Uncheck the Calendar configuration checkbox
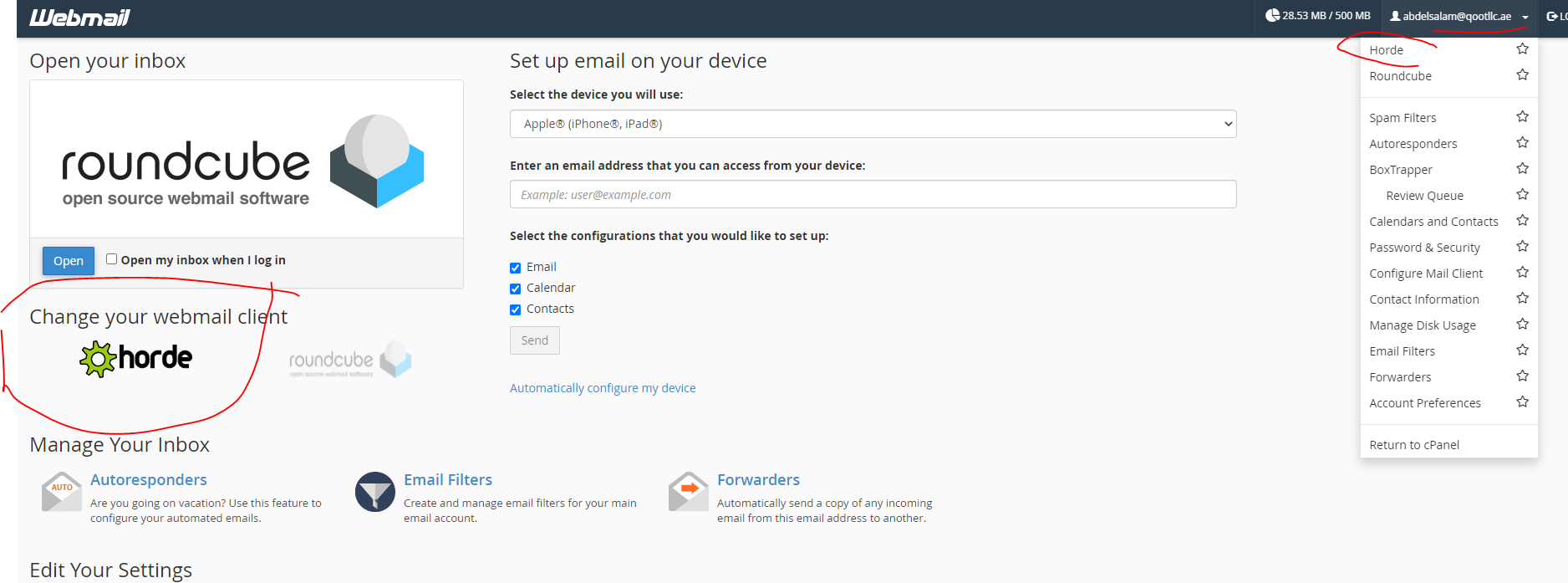The image size is (1568, 583). pyautogui.click(x=516, y=289)
